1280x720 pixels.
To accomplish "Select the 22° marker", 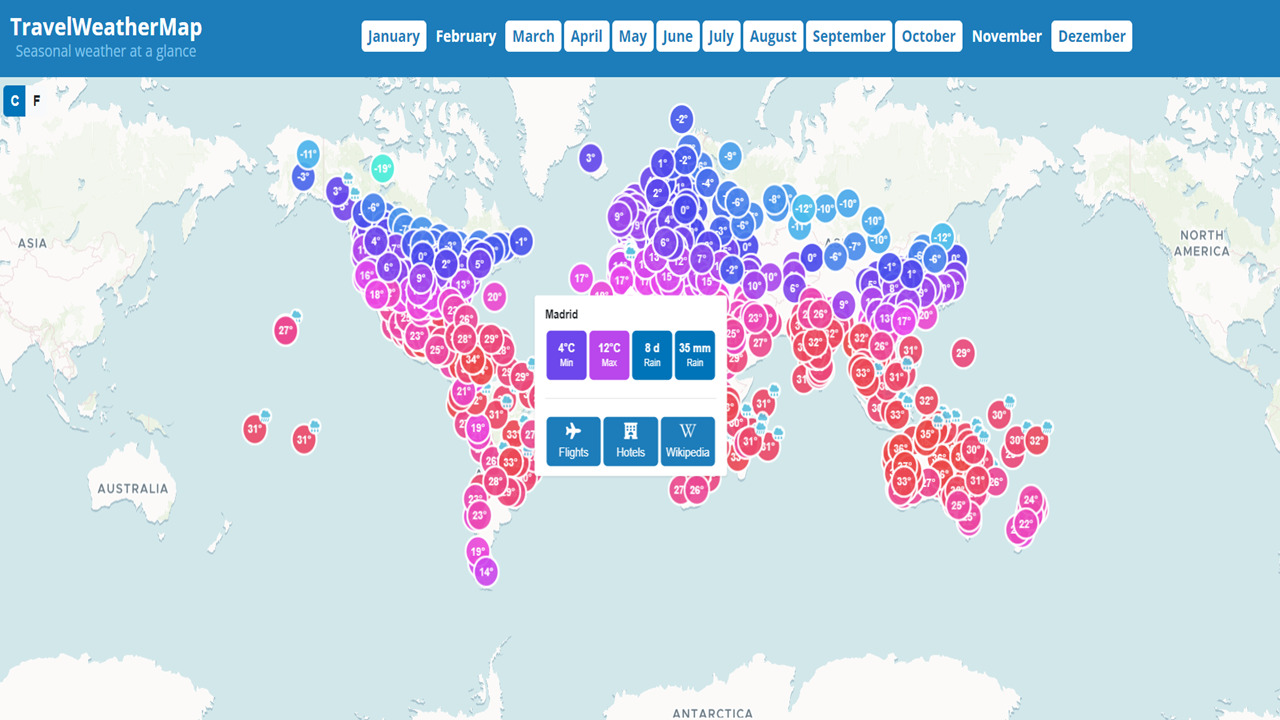I will (x=1025, y=523).
